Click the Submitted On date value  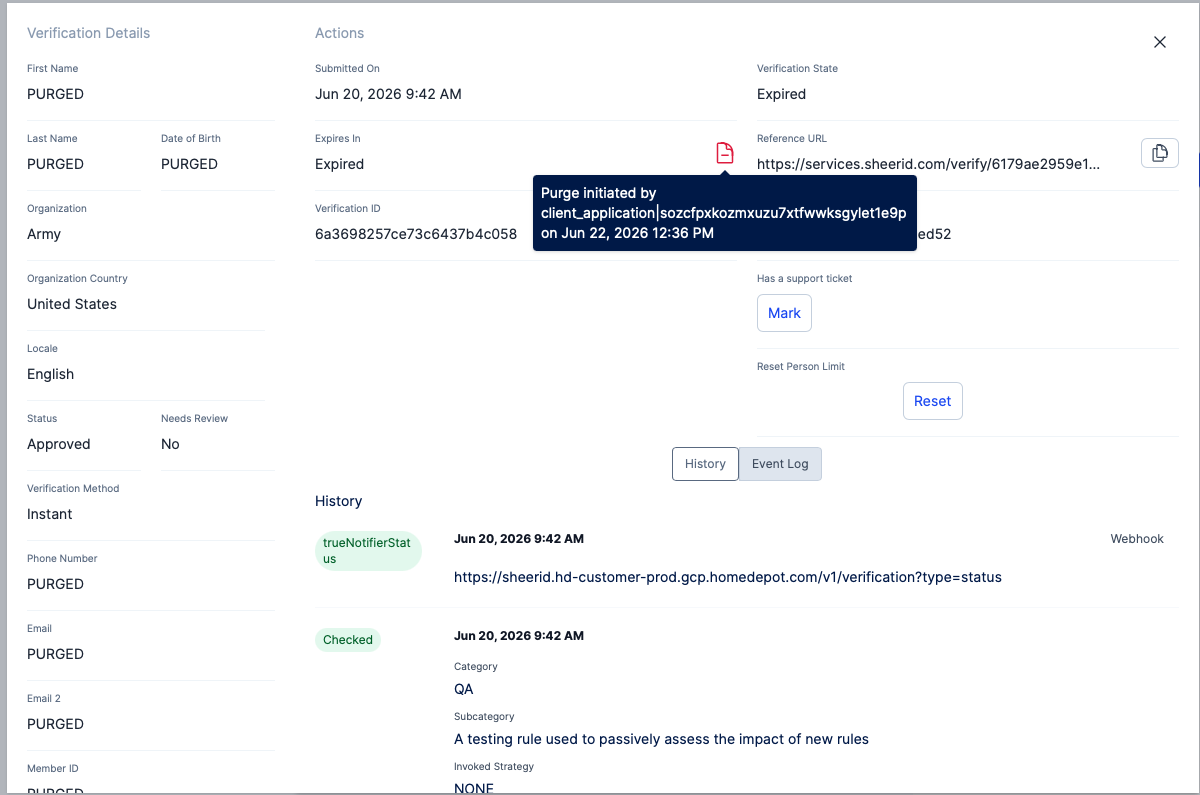pyautogui.click(x=388, y=94)
